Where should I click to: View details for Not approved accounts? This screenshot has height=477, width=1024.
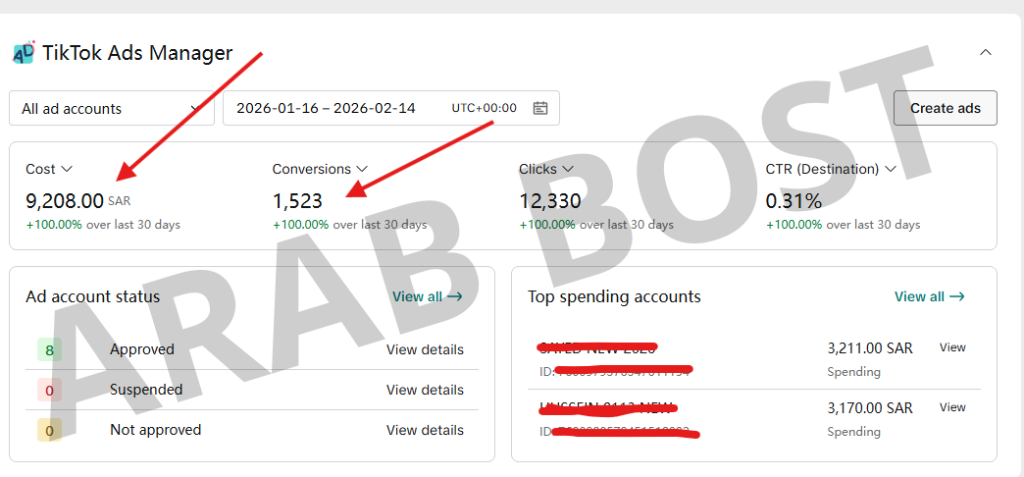(425, 430)
